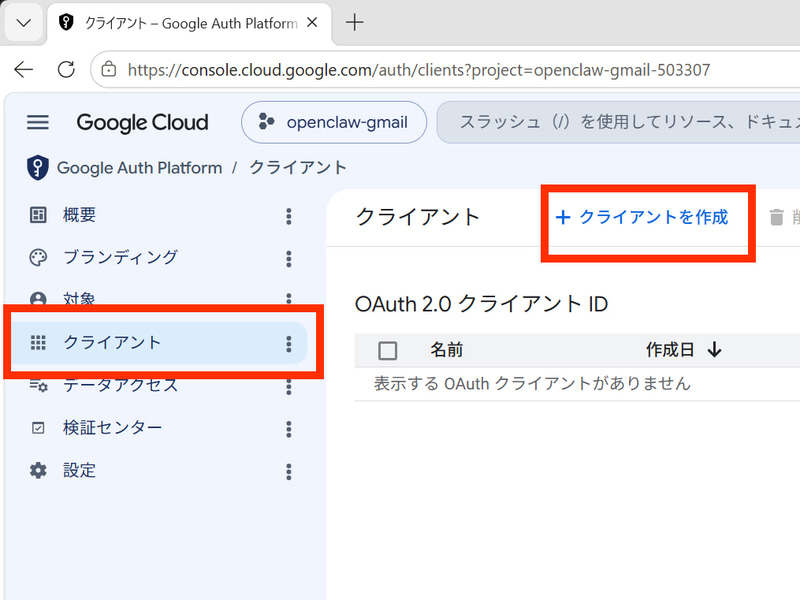Select the クライアント – Google Auth Platform tab
800x600 pixels.
click(x=189, y=23)
